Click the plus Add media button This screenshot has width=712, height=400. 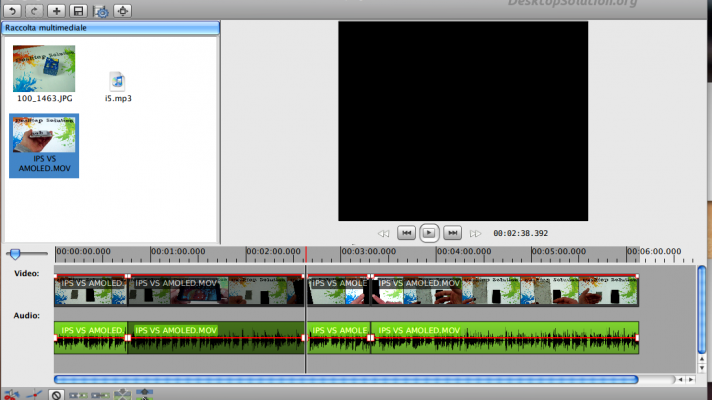coord(56,10)
